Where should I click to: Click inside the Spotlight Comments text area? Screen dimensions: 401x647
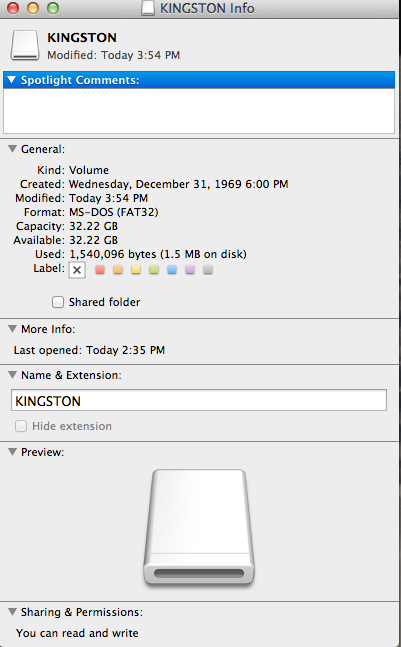(x=199, y=111)
